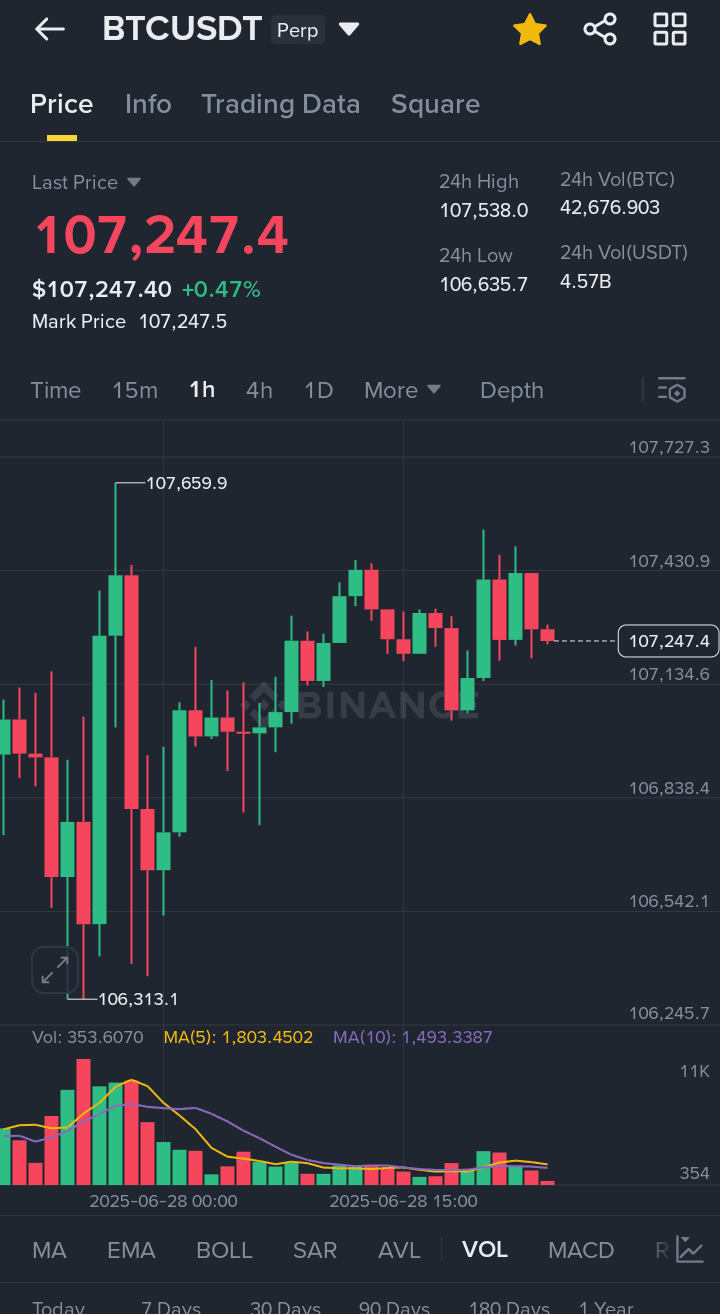The height and width of the screenshot is (1314, 720).
Task: Expand the BTCUSDT pair dropdown
Action: pos(349,30)
